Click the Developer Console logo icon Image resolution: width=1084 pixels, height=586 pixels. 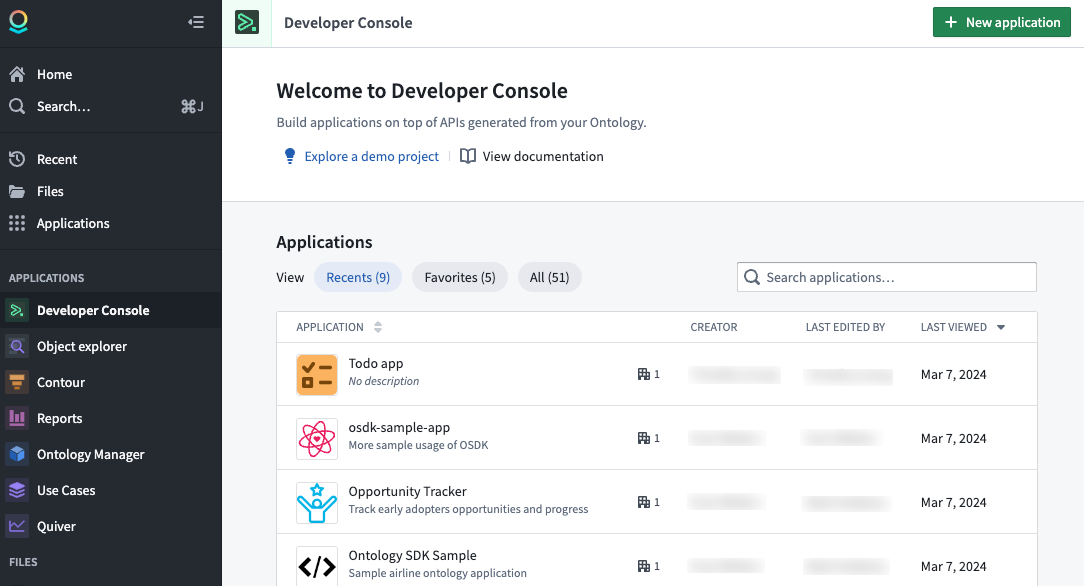tap(247, 21)
